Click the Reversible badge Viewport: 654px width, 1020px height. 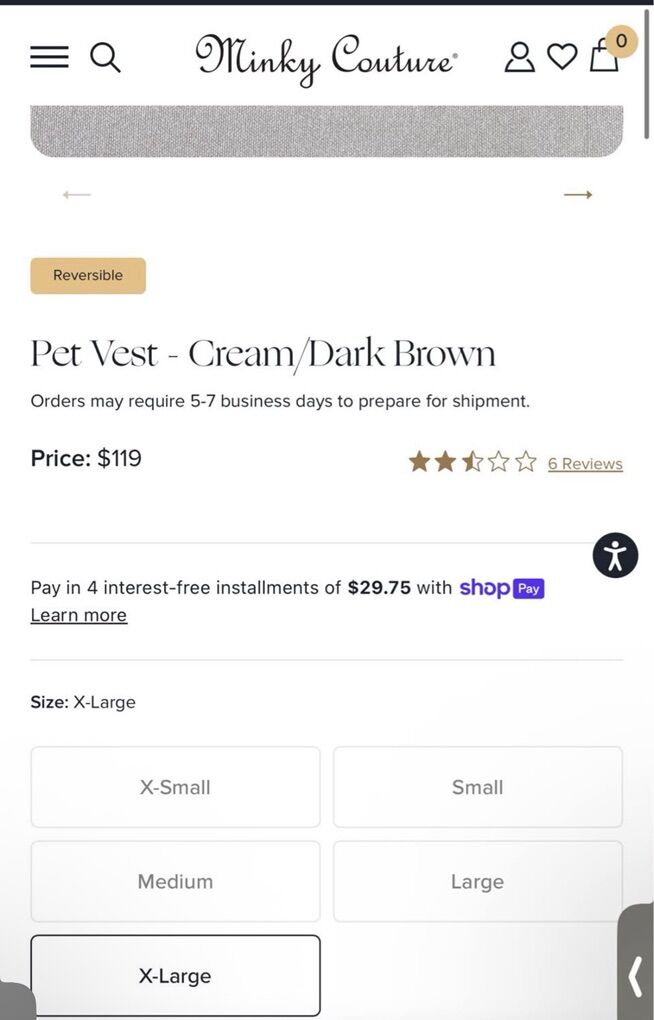pos(88,276)
